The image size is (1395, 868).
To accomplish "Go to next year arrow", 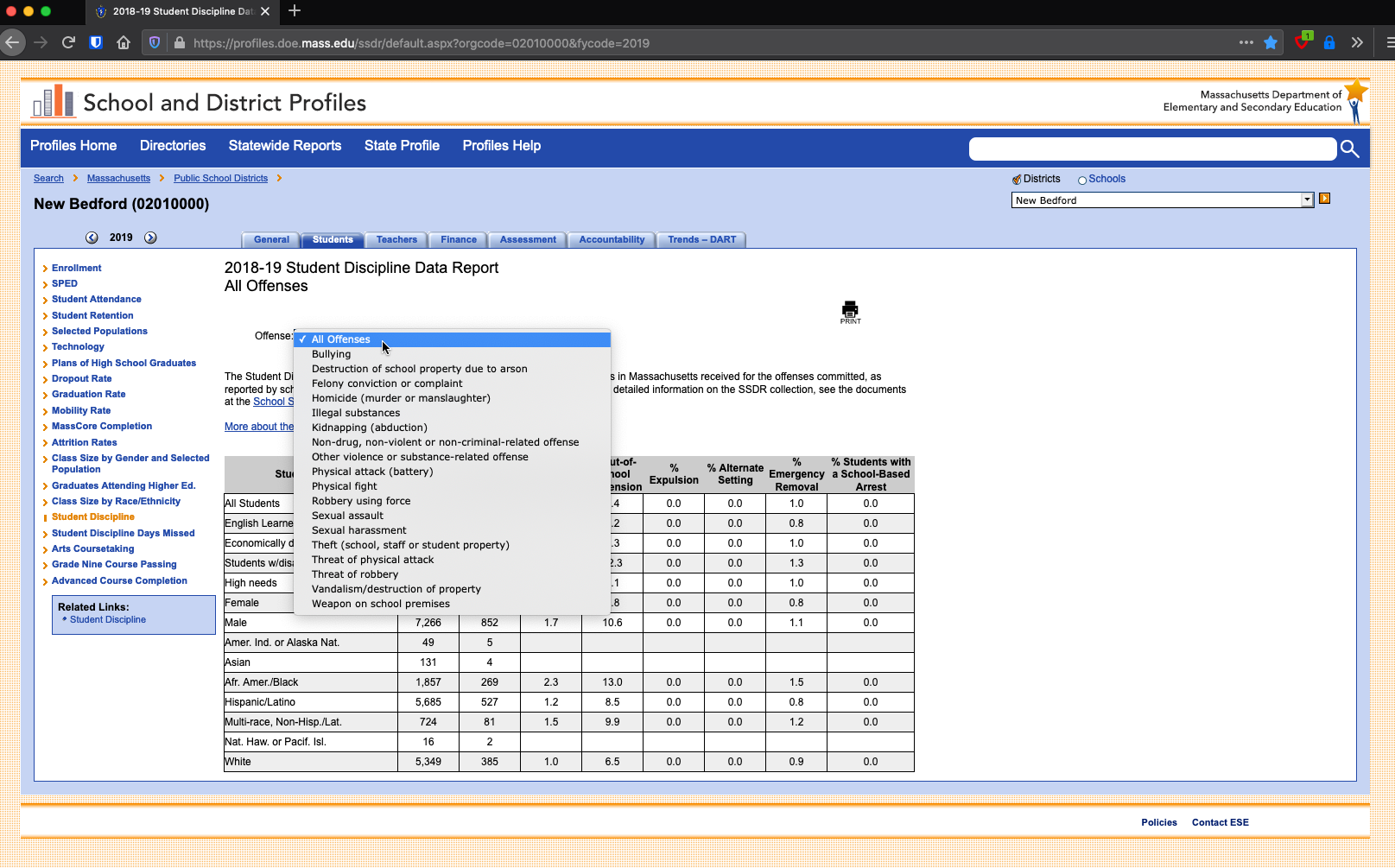I will (x=150, y=238).
